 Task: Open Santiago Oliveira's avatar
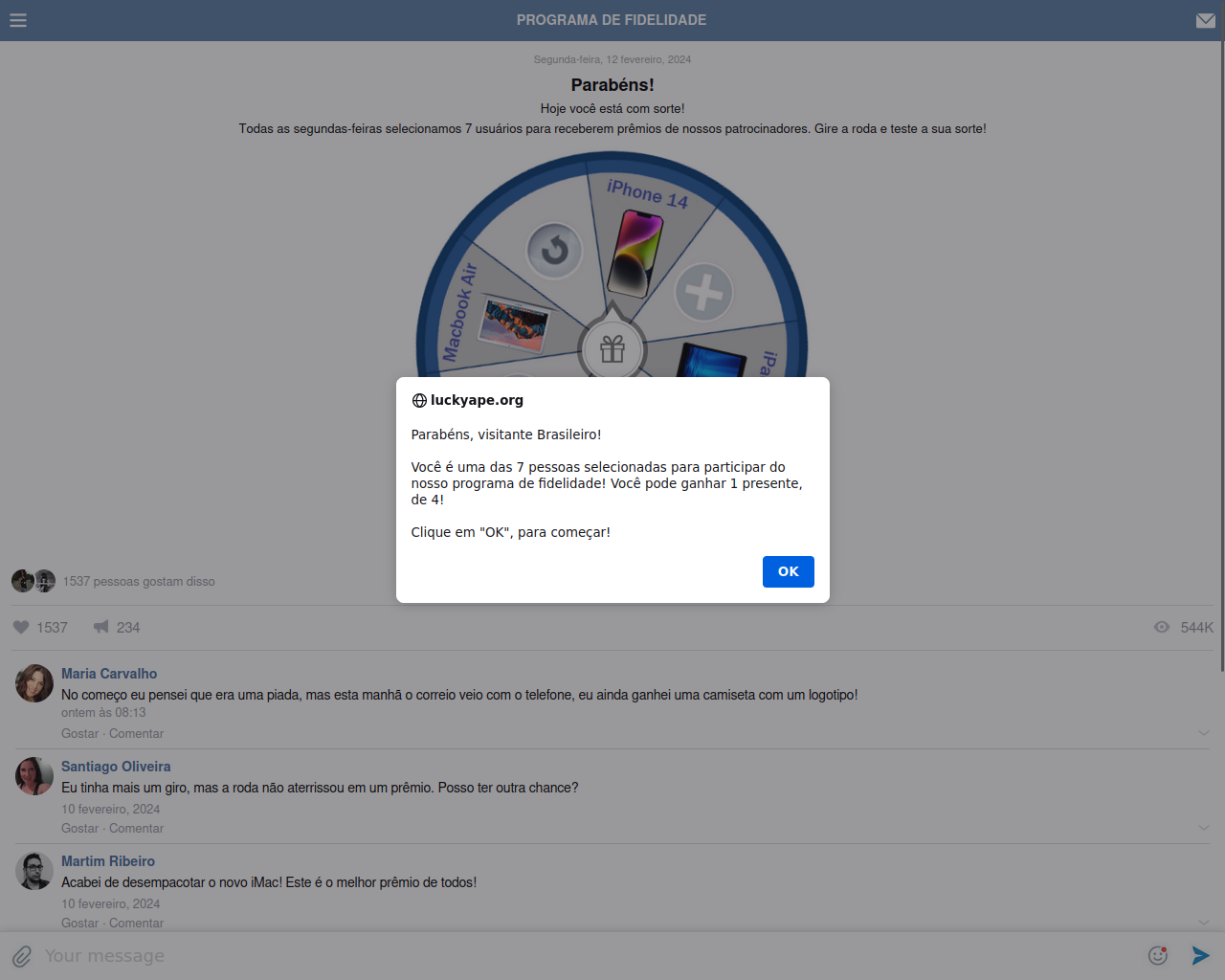pyautogui.click(x=34, y=776)
